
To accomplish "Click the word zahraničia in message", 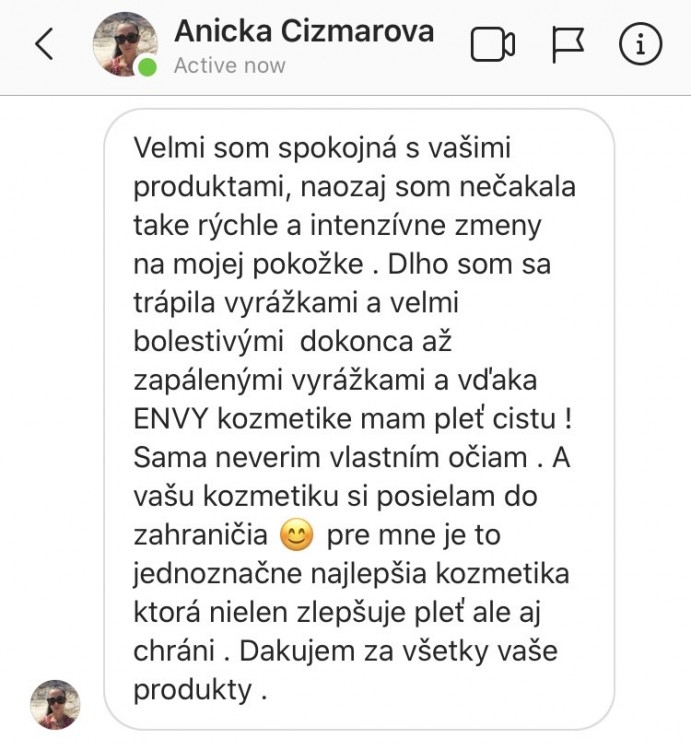I will (x=200, y=535).
